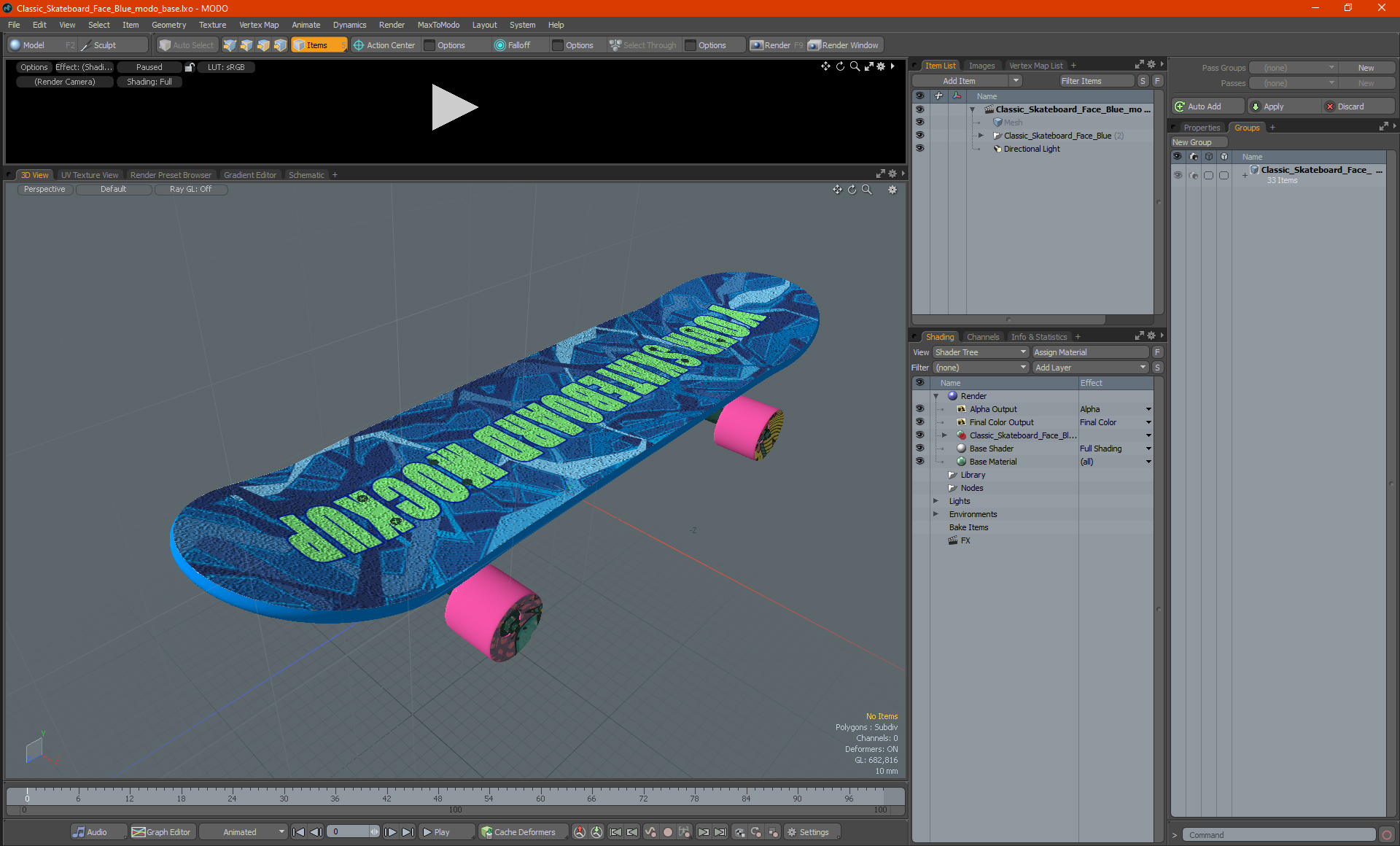The image size is (1400, 846).
Task: Toggle visibility of Mesh item
Action: [x=919, y=123]
